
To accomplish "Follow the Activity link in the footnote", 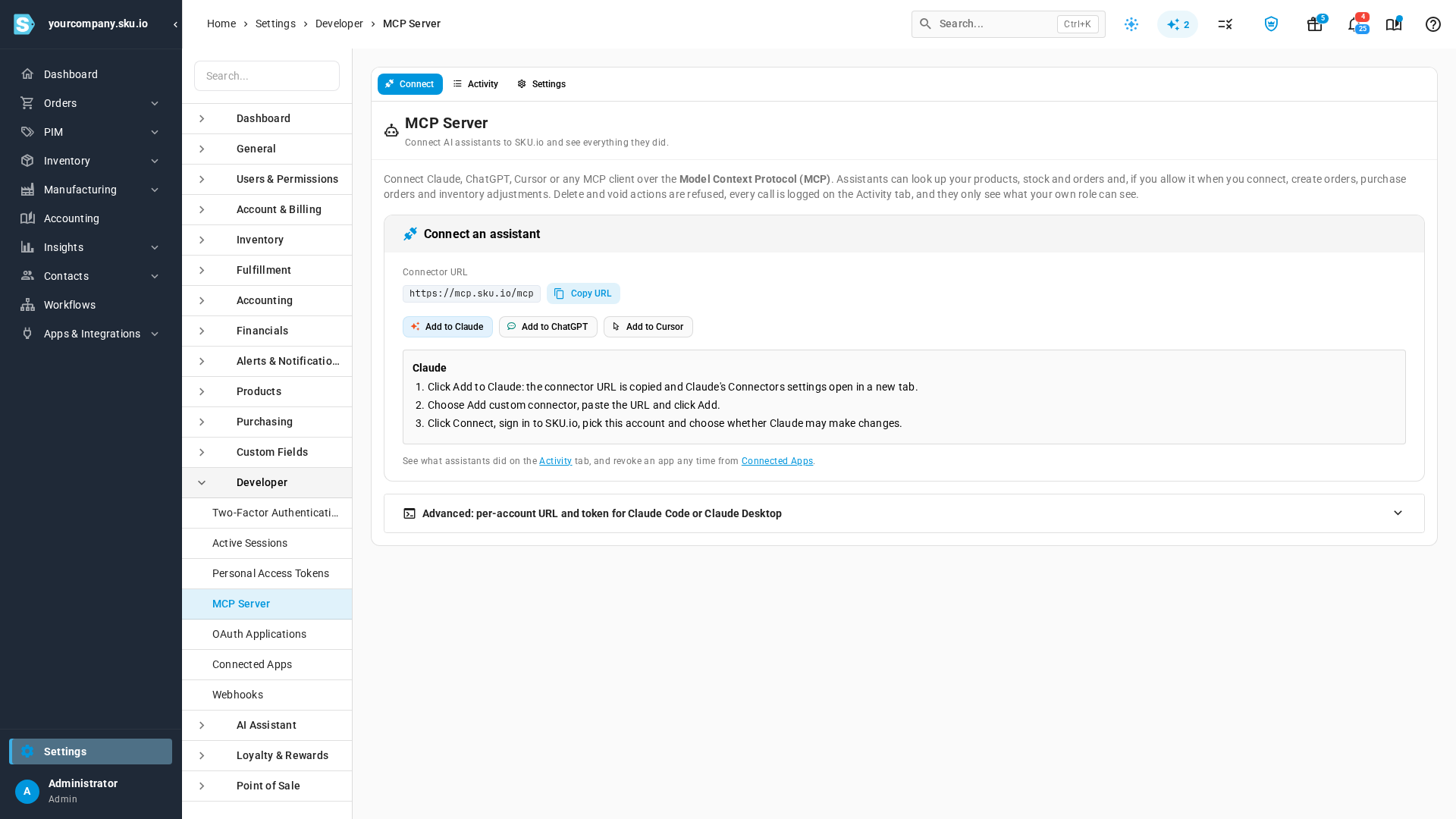I will coord(555,461).
